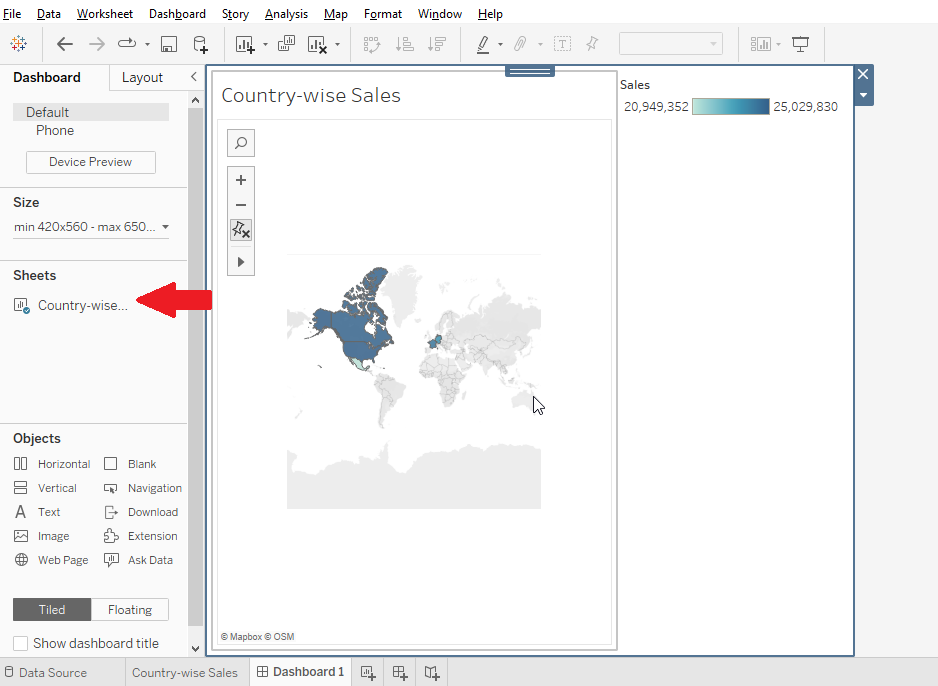This screenshot has width=938, height=686.
Task: Open the Analysis menu
Action: [x=287, y=14]
